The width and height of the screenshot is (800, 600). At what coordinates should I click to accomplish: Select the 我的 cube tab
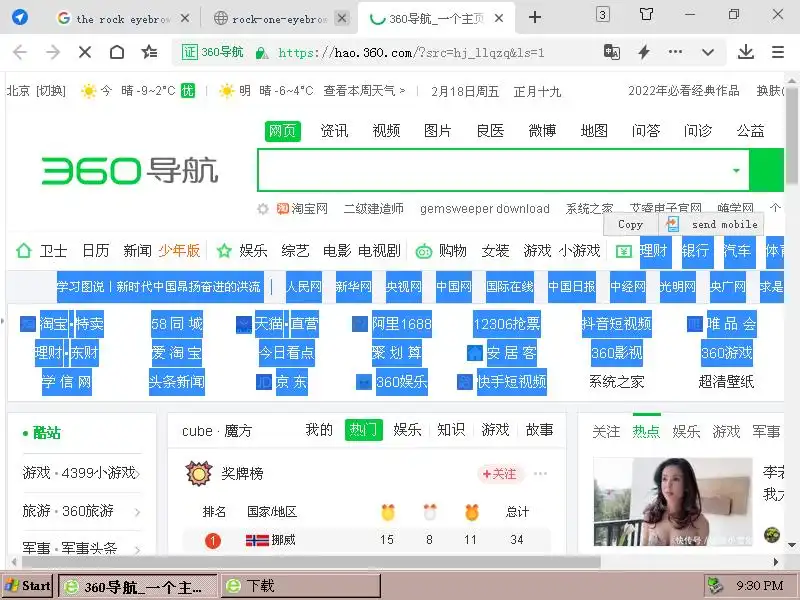(319, 430)
